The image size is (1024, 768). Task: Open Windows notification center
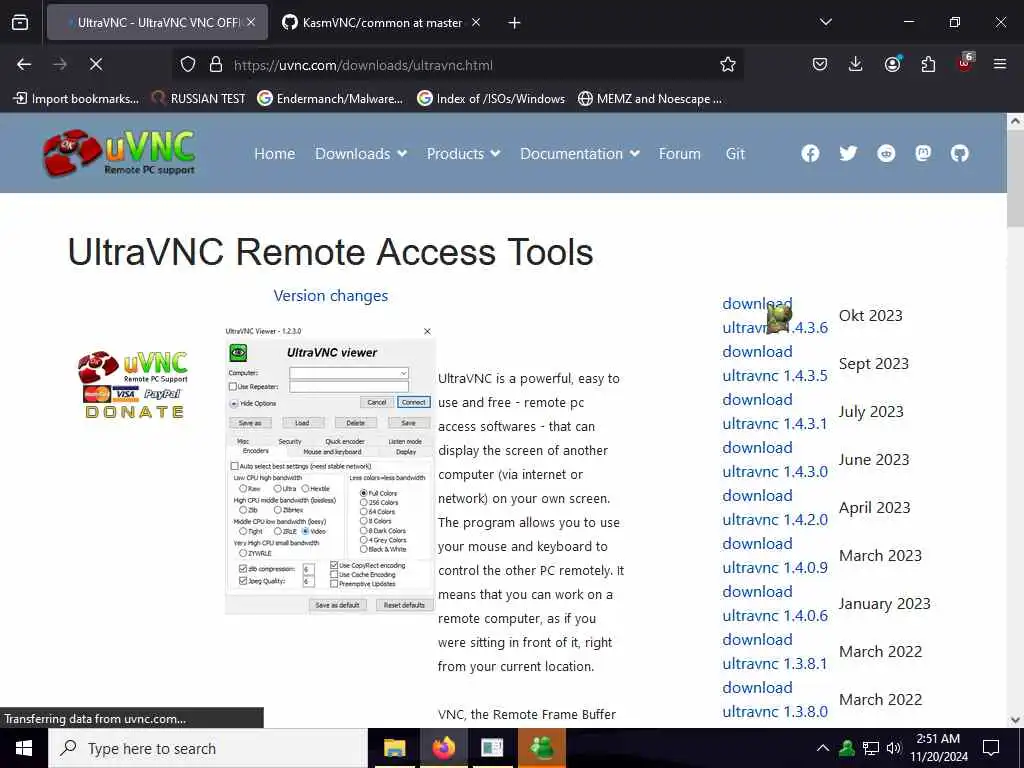pos(991,748)
